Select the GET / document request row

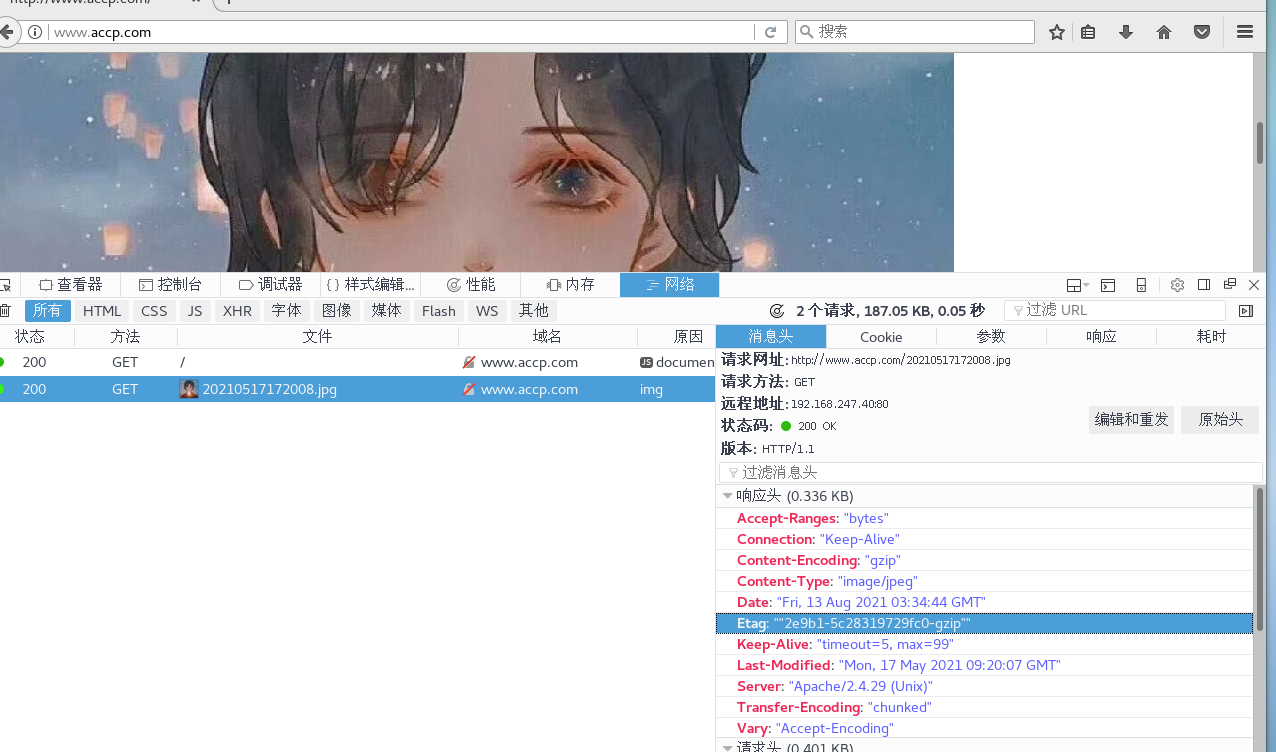click(358, 362)
